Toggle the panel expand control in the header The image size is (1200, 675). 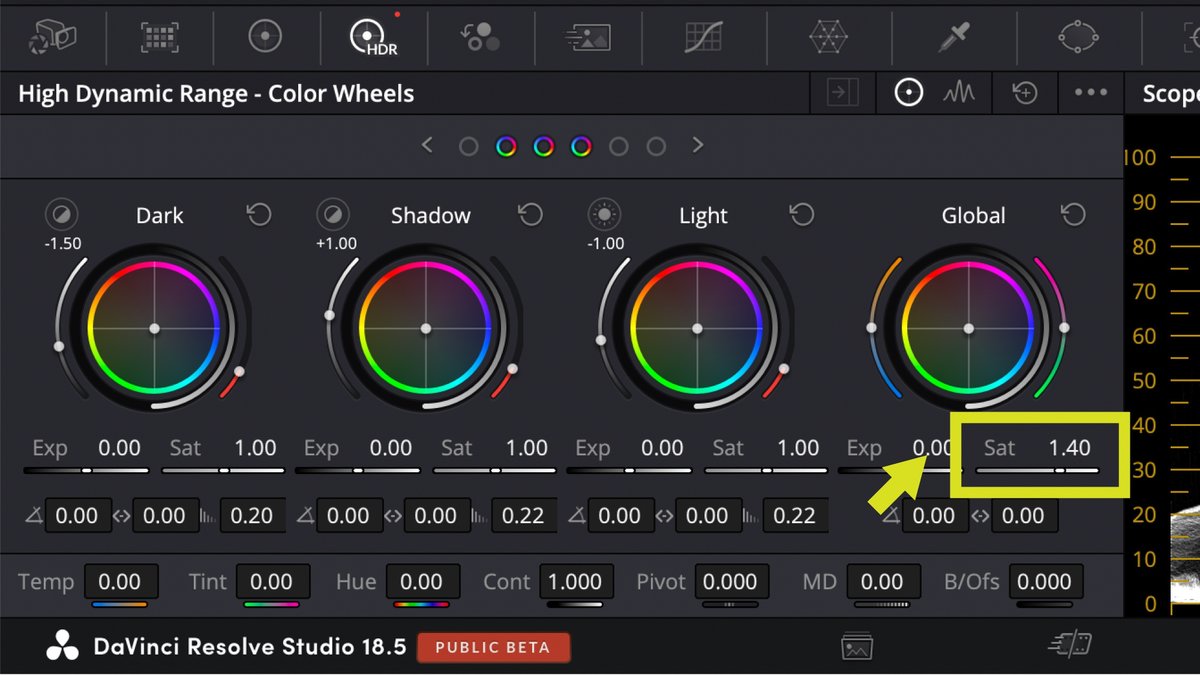[842, 92]
